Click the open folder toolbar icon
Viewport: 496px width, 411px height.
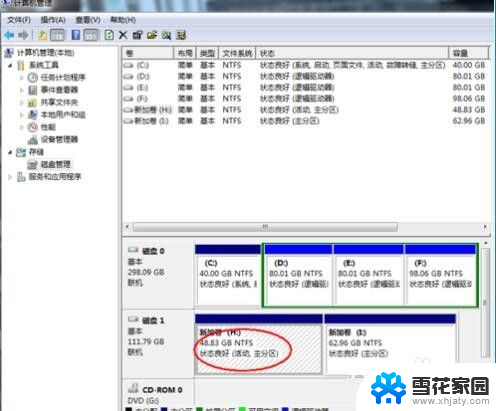(152, 35)
